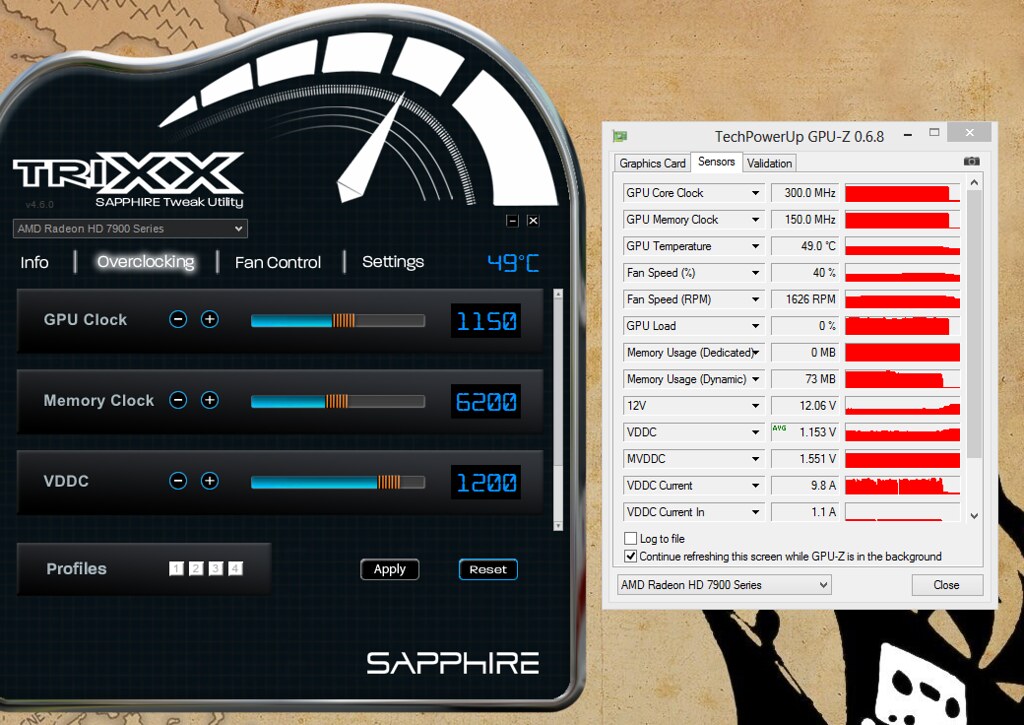Decrease GPU Clock with the minus button
This screenshot has height=725, width=1024.
[178, 319]
